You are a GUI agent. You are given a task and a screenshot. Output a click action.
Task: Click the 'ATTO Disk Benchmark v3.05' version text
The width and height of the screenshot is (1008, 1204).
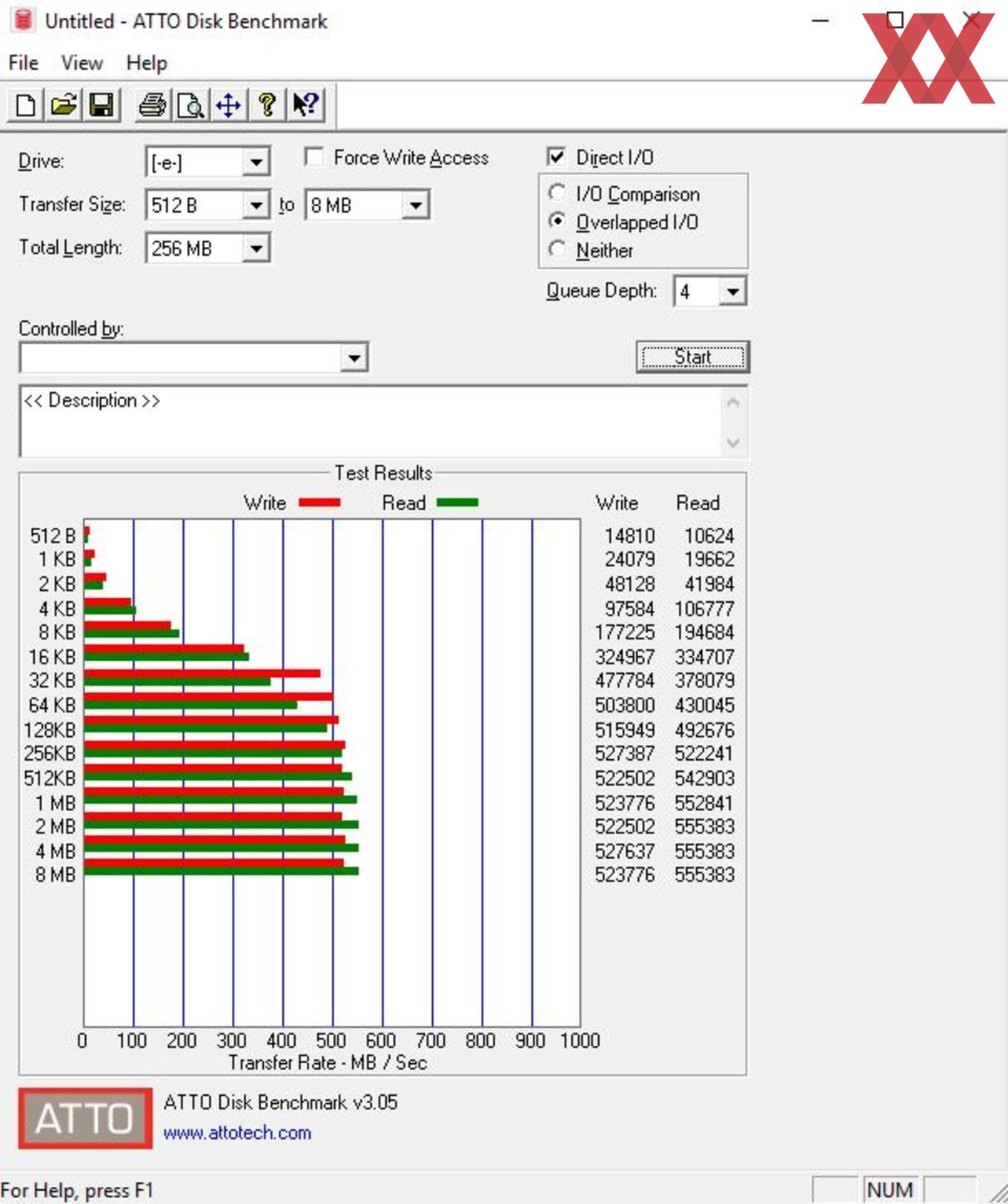coord(281,1102)
